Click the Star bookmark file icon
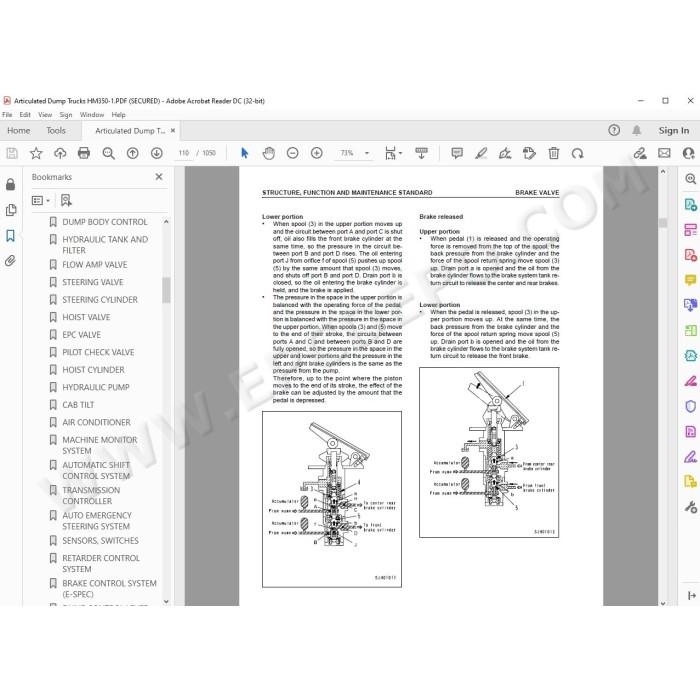700x700 pixels. [36, 153]
